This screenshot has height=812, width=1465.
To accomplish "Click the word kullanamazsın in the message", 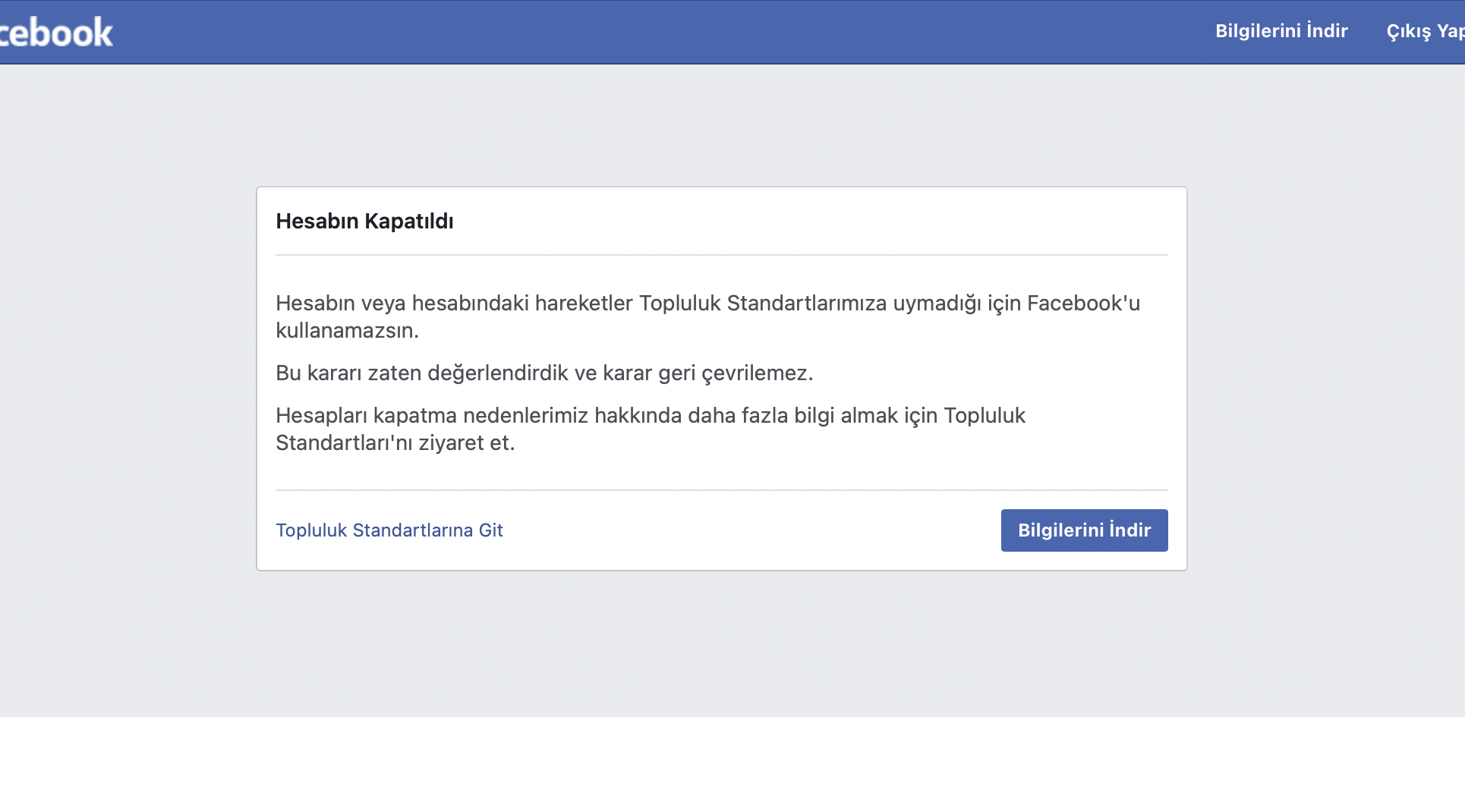I will pos(347,331).
